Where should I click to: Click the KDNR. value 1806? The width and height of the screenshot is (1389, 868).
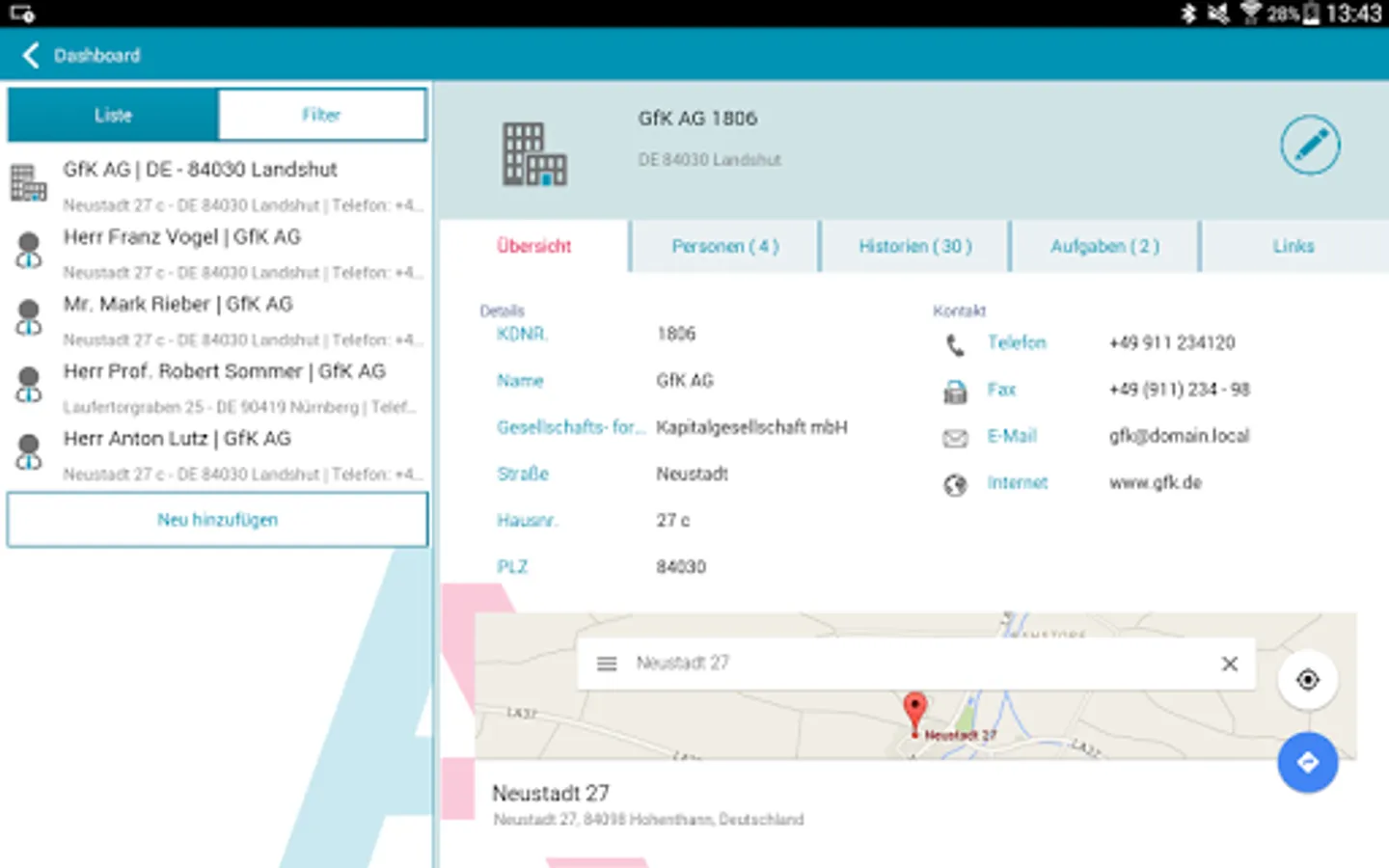point(676,334)
